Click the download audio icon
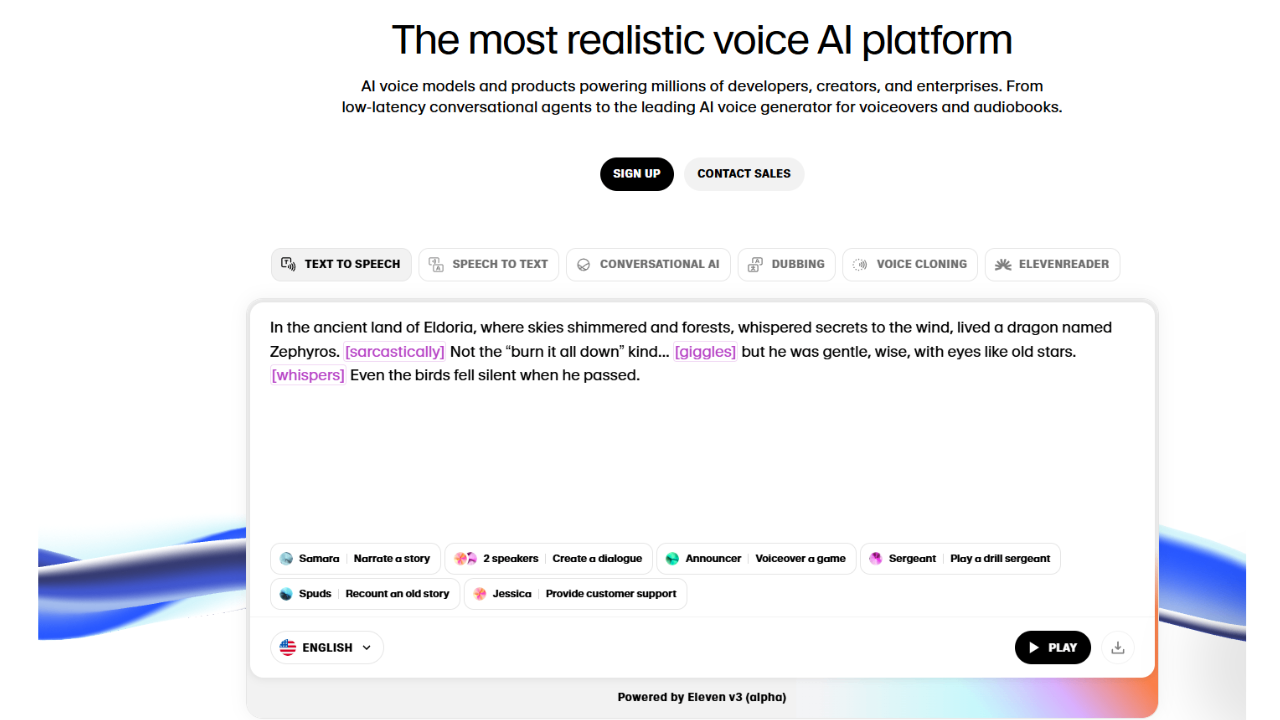 [1117, 647]
